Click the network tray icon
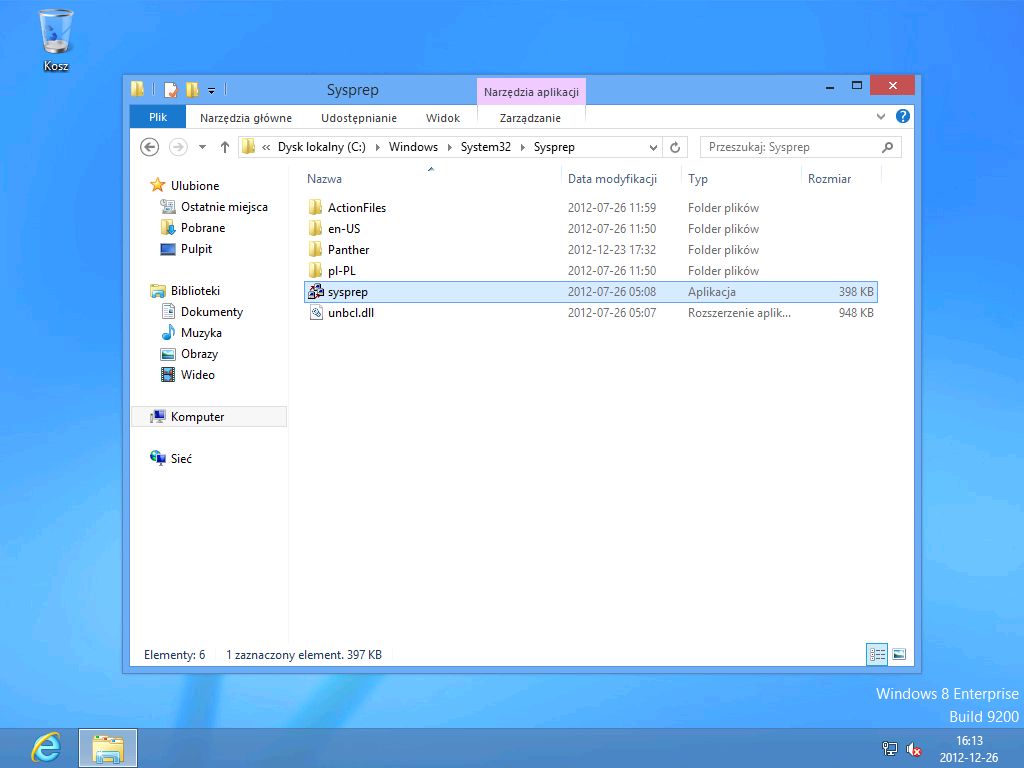 tap(889, 748)
